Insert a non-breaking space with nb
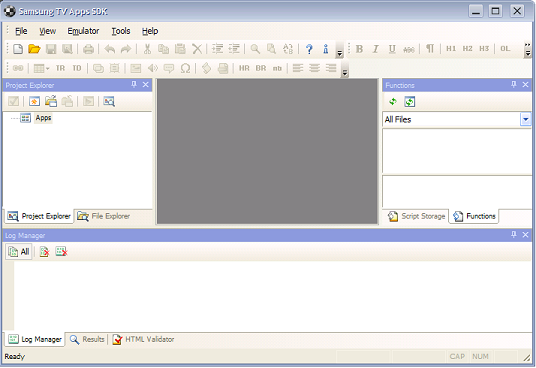This screenshot has height=368, width=536. coord(277,69)
